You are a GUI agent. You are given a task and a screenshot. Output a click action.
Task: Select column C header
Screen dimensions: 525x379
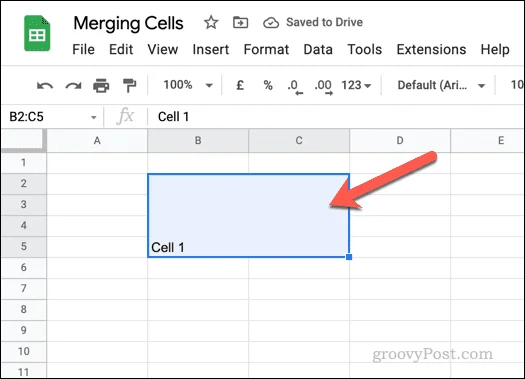point(299,141)
